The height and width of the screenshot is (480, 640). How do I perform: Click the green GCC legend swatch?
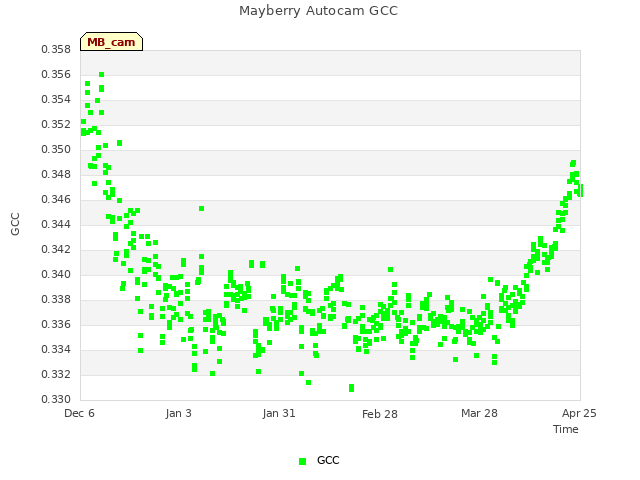(x=302, y=461)
